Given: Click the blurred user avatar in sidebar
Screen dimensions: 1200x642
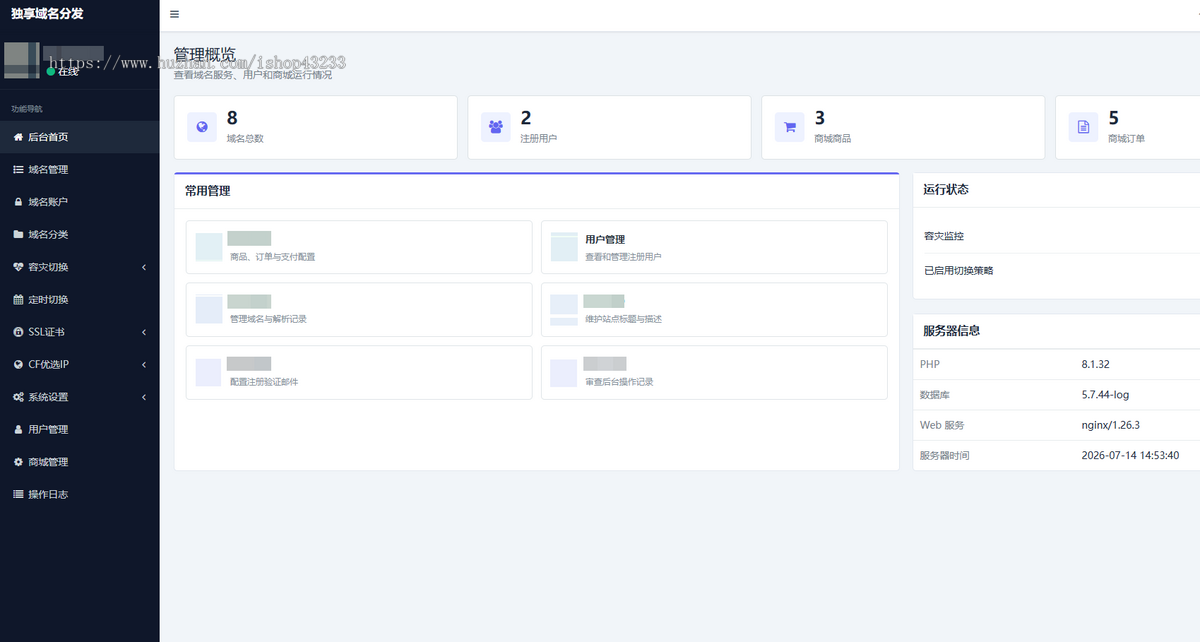Looking at the screenshot, I should click(22, 60).
